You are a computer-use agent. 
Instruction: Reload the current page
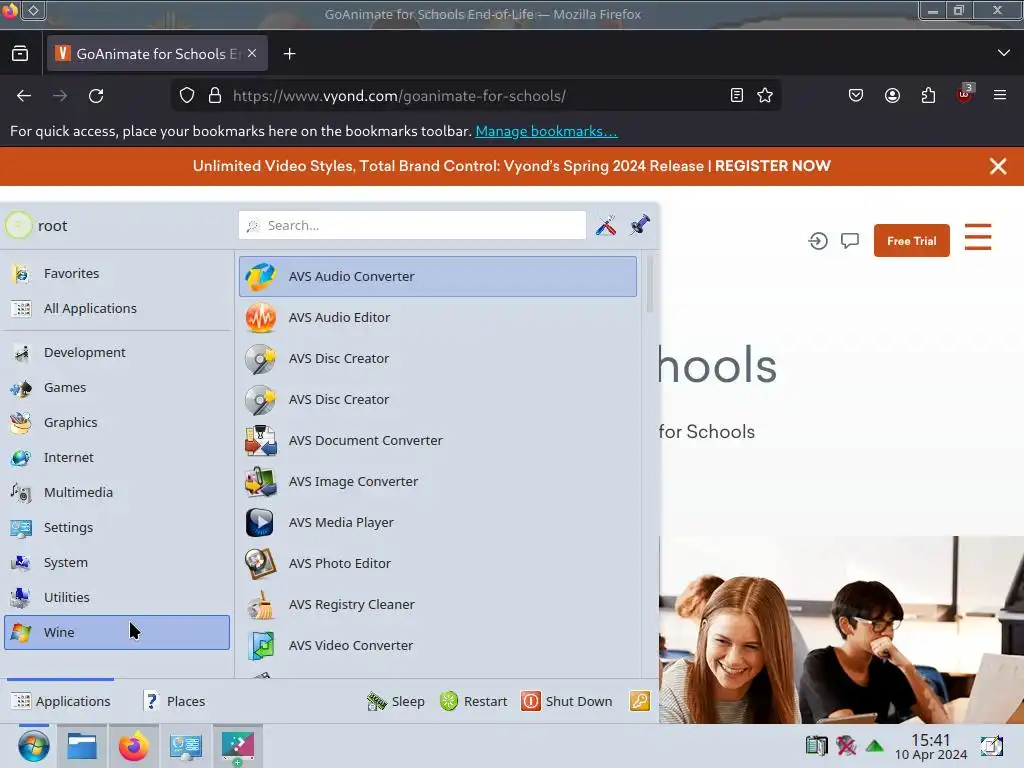coord(96,96)
